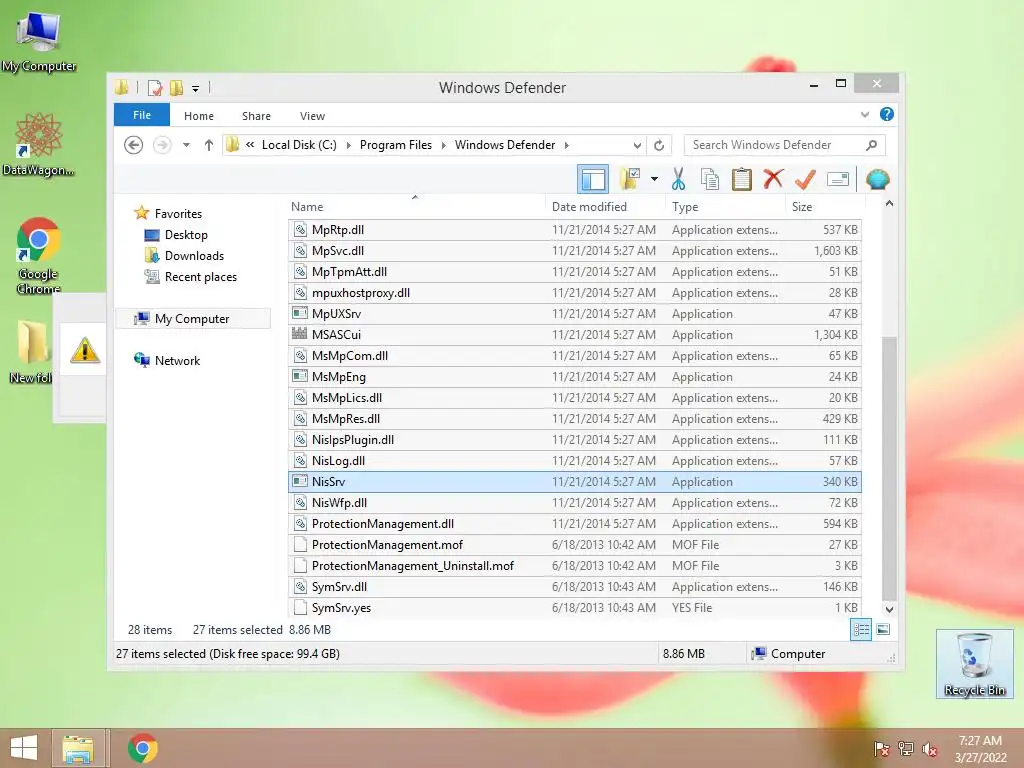Image resolution: width=1024 pixels, height=768 pixels.
Task: Select the ProtectionManagement_Uninstall.mof file
Action: click(575, 566)
